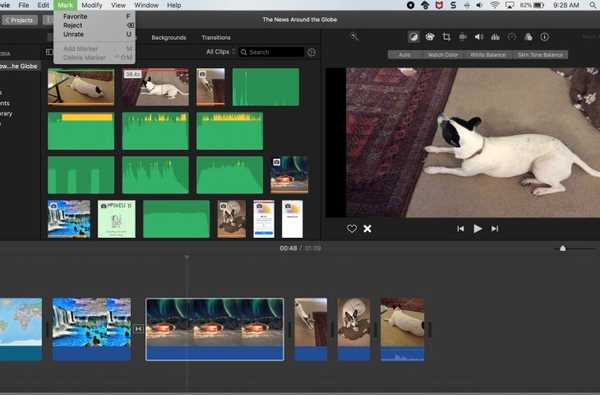Click the White Balance button

click(x=488, y=55)
